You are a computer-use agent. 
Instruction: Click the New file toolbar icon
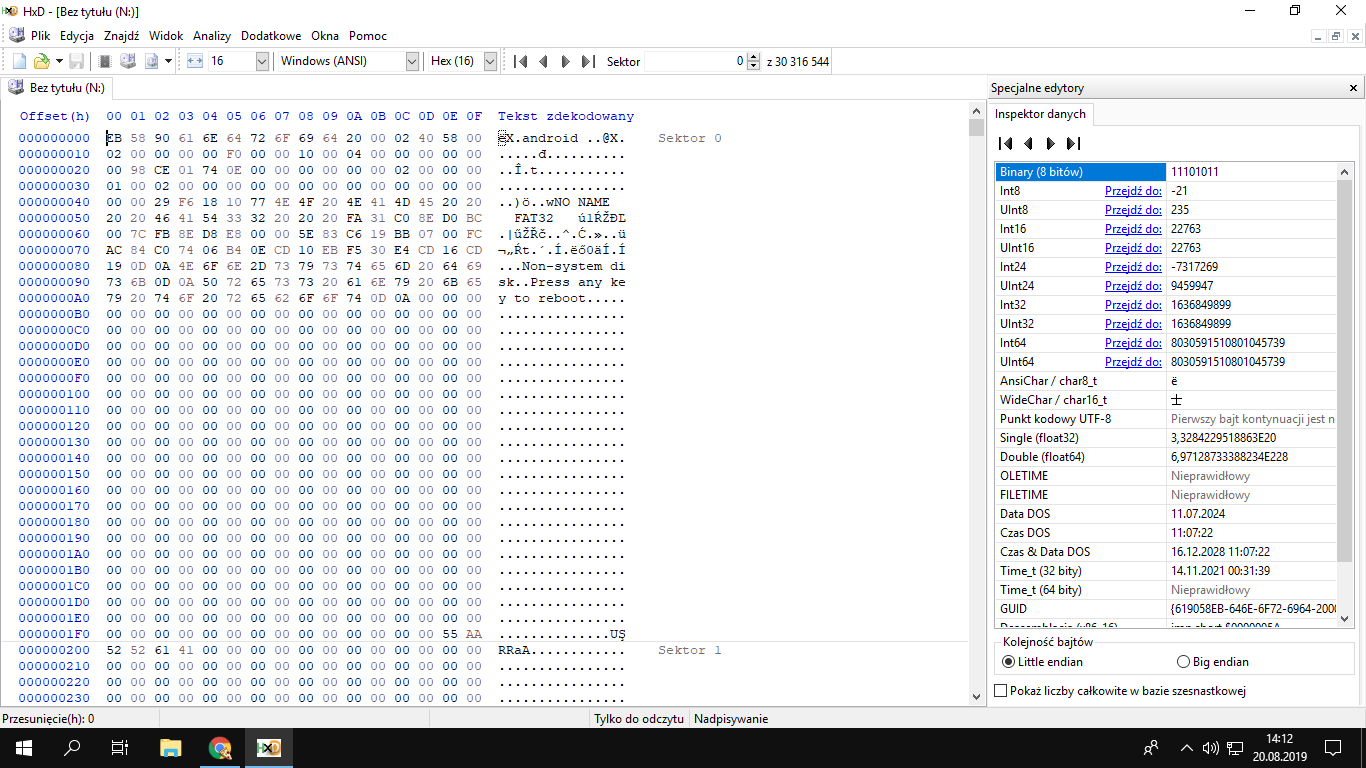(x=20, y=61)
